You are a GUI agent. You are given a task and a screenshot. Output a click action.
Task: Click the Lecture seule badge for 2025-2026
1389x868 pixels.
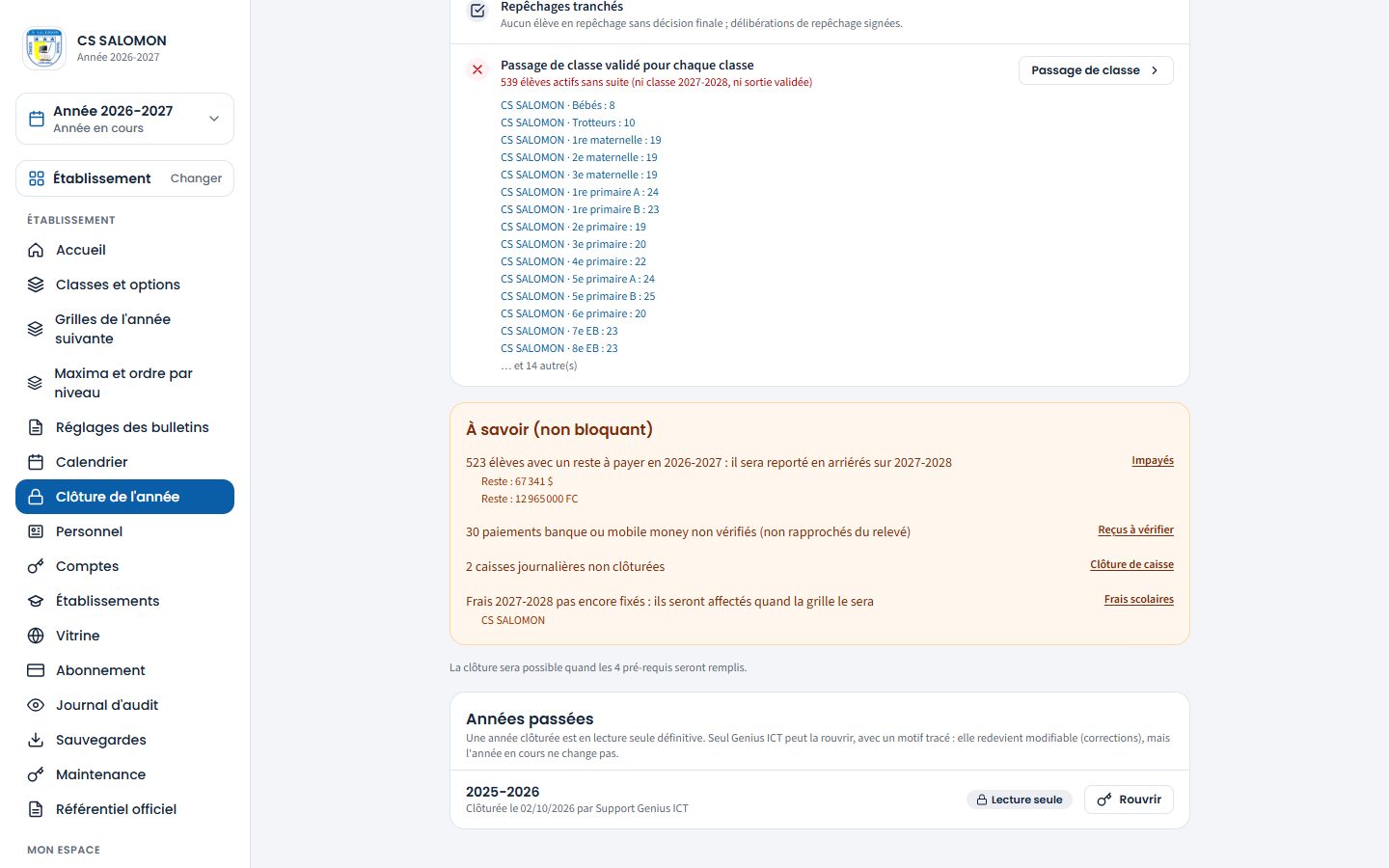pyautogui.click(x=1020, y=800)
